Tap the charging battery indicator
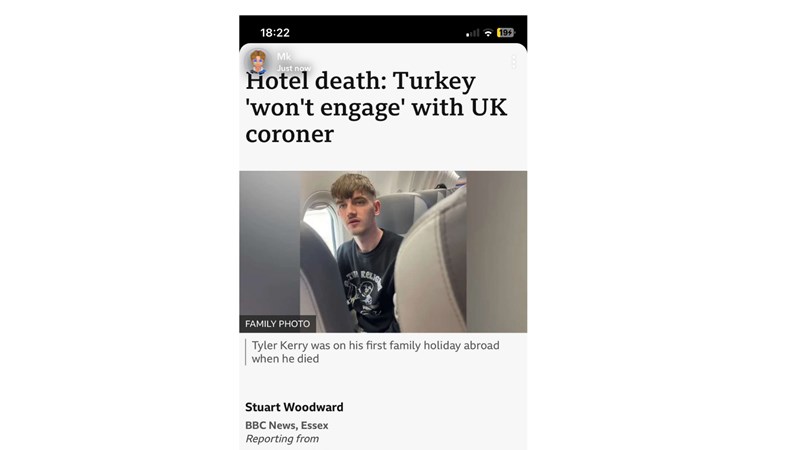The width and height of the screenshot is (800, 450). pos(506,33)
